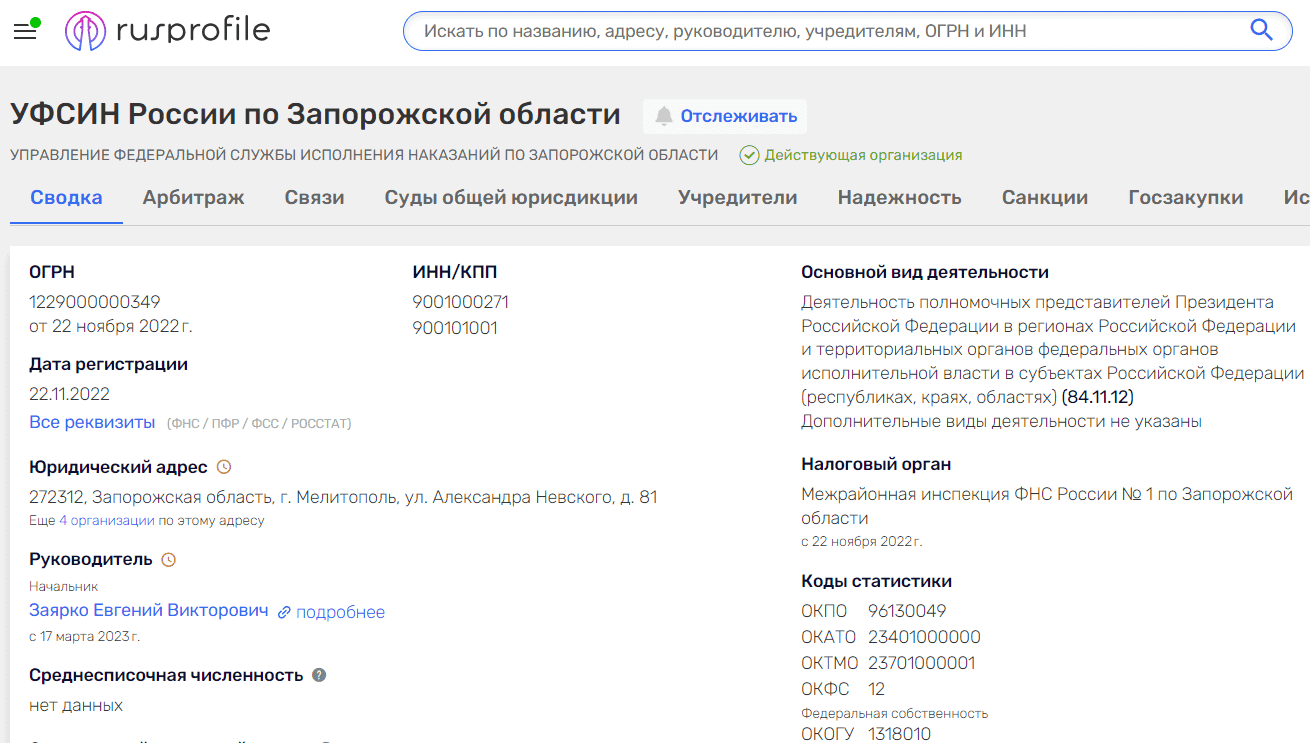
Task: Click the clock icon next to Руководитель
Action: coord(167,559)
